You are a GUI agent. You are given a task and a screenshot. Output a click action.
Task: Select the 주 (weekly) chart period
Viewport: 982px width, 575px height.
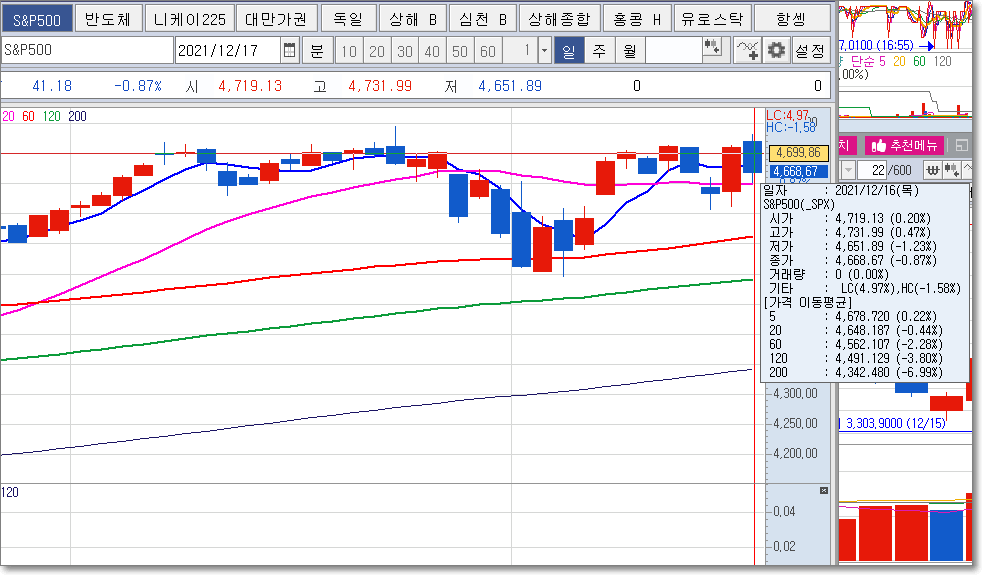coord(599,51)
